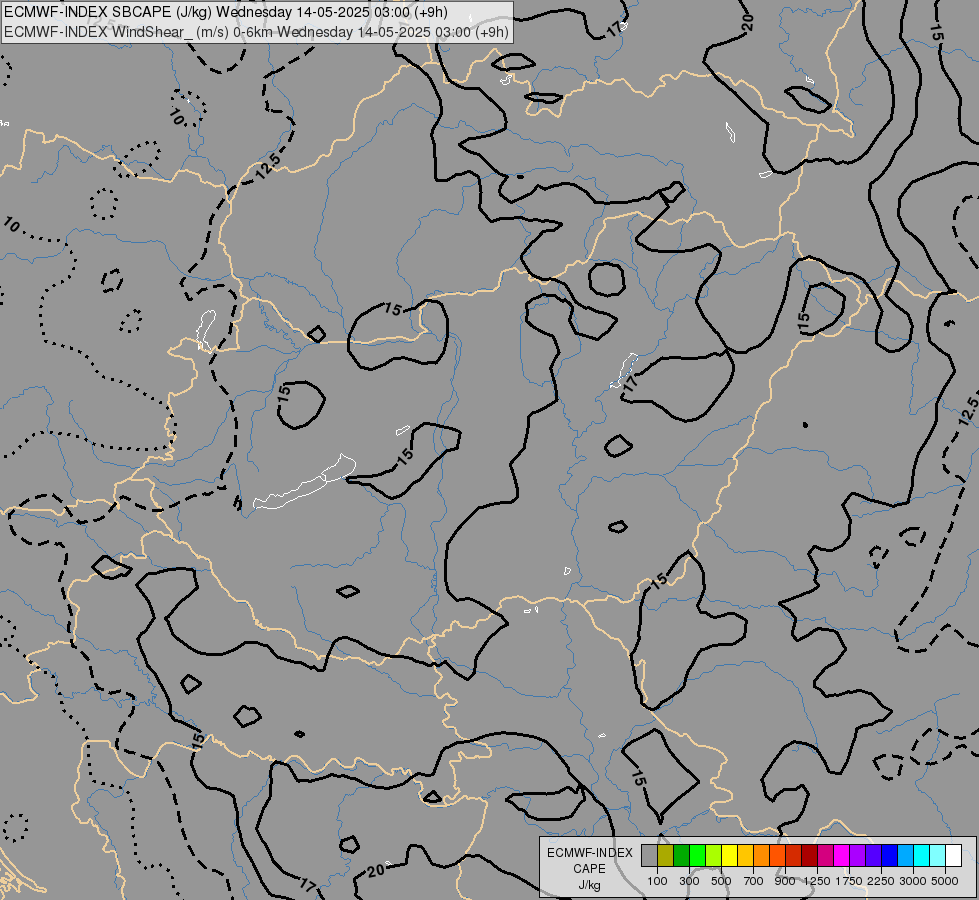Click the 2250 legend value label
Screen dimensions: 979x900
click(x=881, y=881)
